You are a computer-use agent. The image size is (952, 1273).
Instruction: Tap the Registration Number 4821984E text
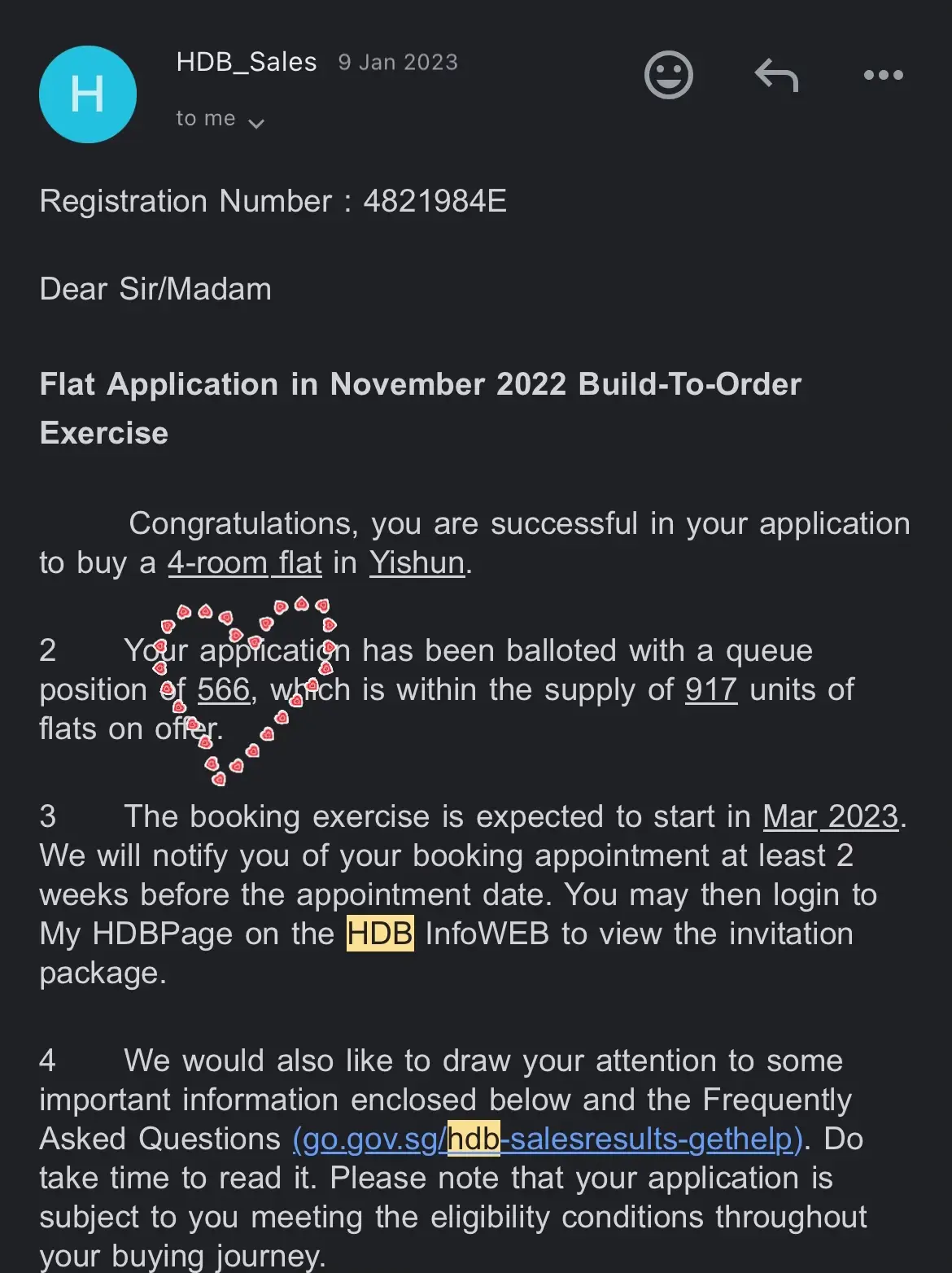click(x=273, y=201)
